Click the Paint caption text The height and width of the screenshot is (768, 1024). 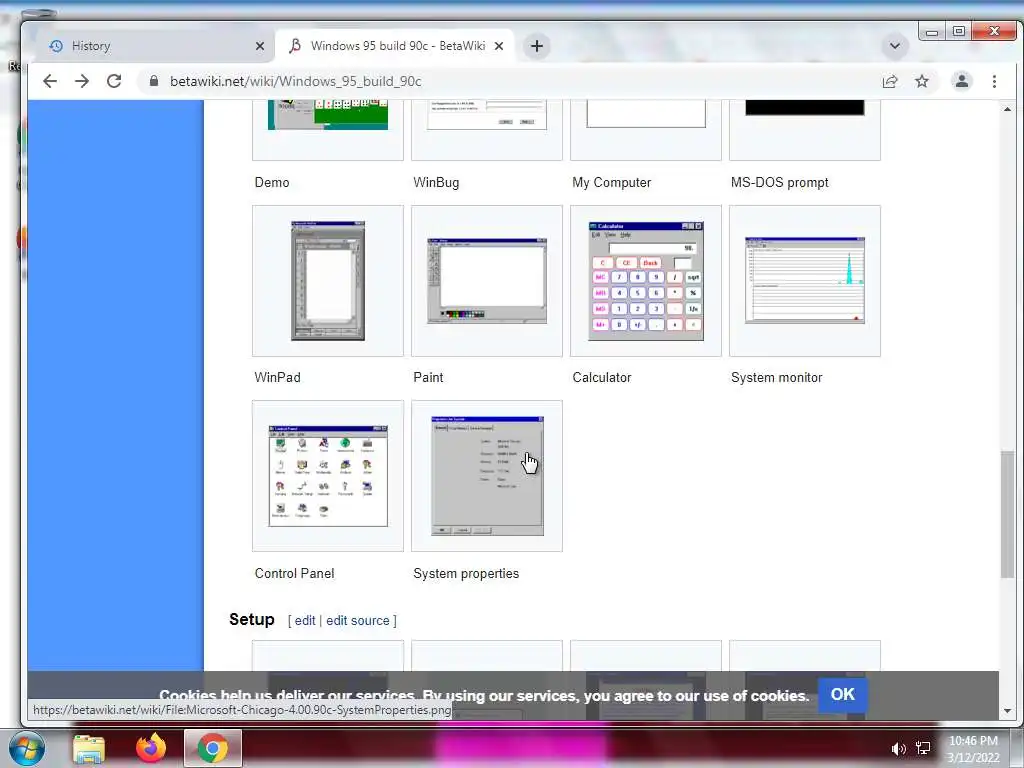click(428, 377)
